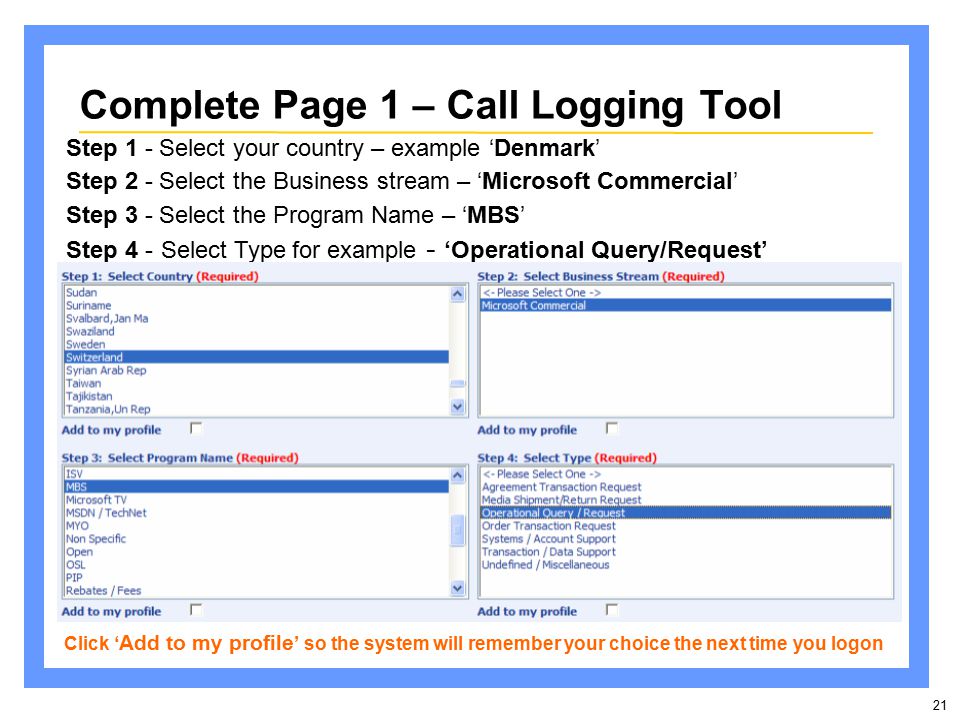Select 'Tanzania,Un Rep' in the country list
960x720 pixels.
tap(257, 409)
